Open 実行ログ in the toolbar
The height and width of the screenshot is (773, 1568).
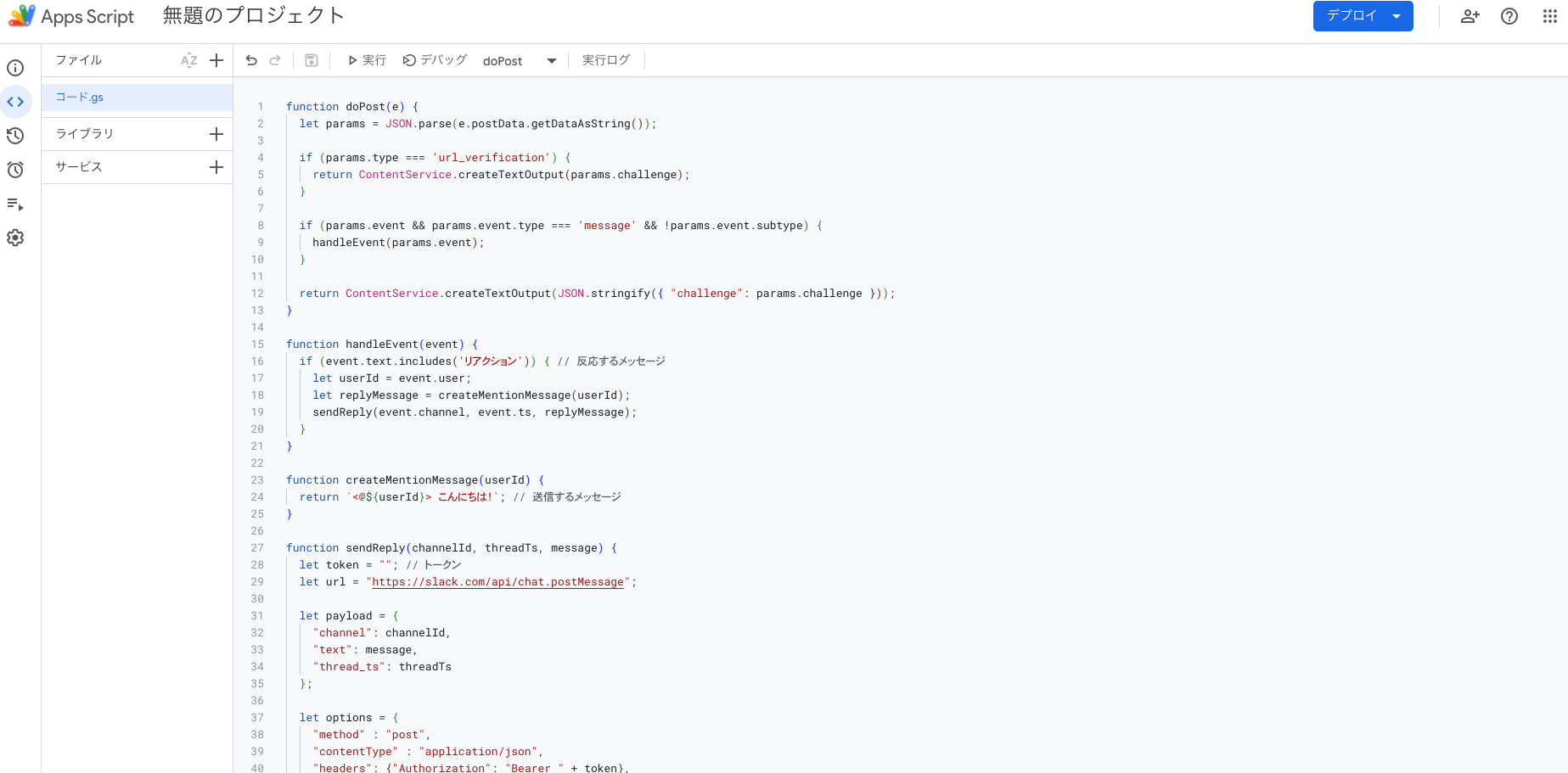(605, 59)
